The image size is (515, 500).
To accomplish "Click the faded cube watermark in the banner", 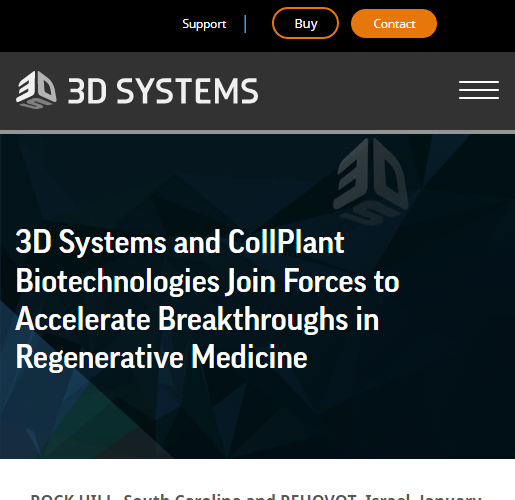I will [x=371, y=180].
